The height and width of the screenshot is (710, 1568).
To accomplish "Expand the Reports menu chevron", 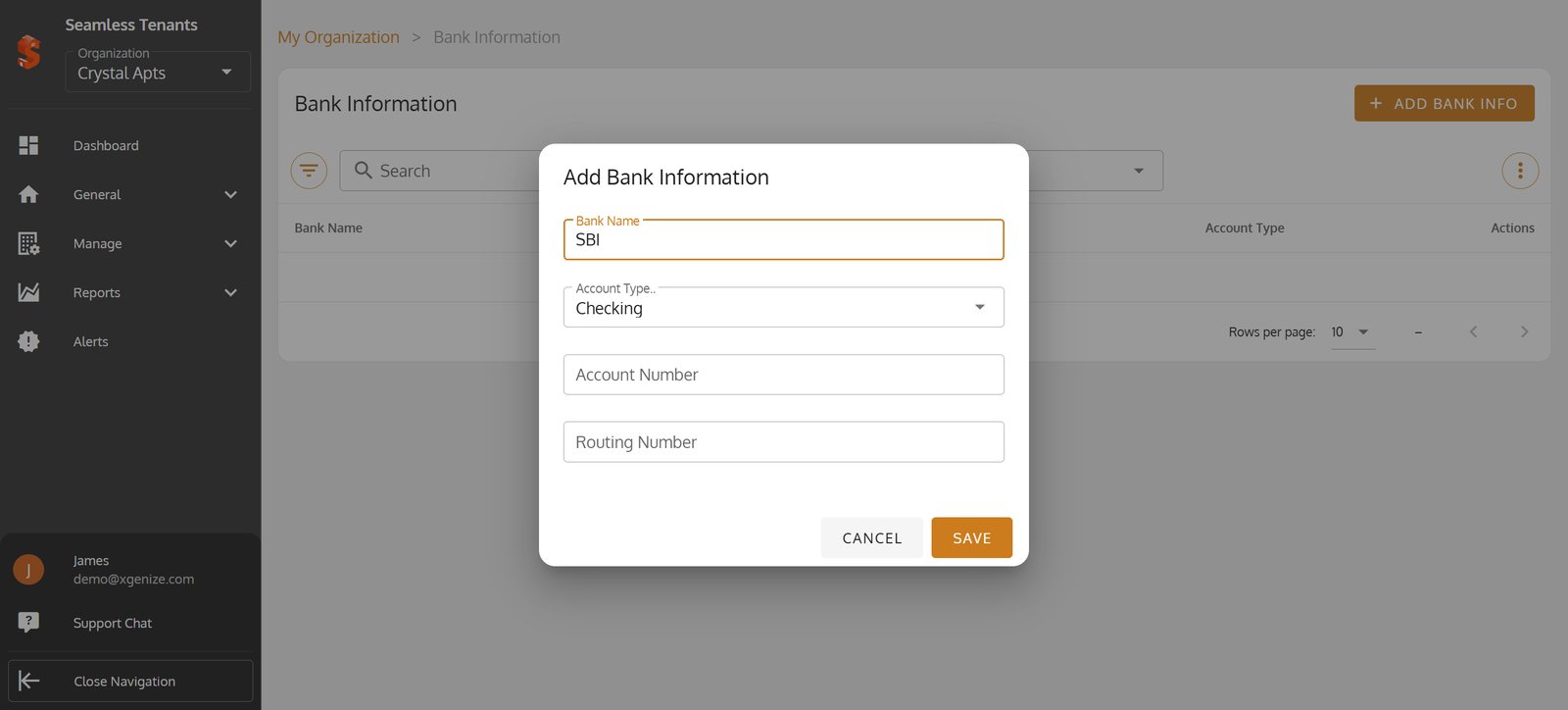I will coord(231,292).
